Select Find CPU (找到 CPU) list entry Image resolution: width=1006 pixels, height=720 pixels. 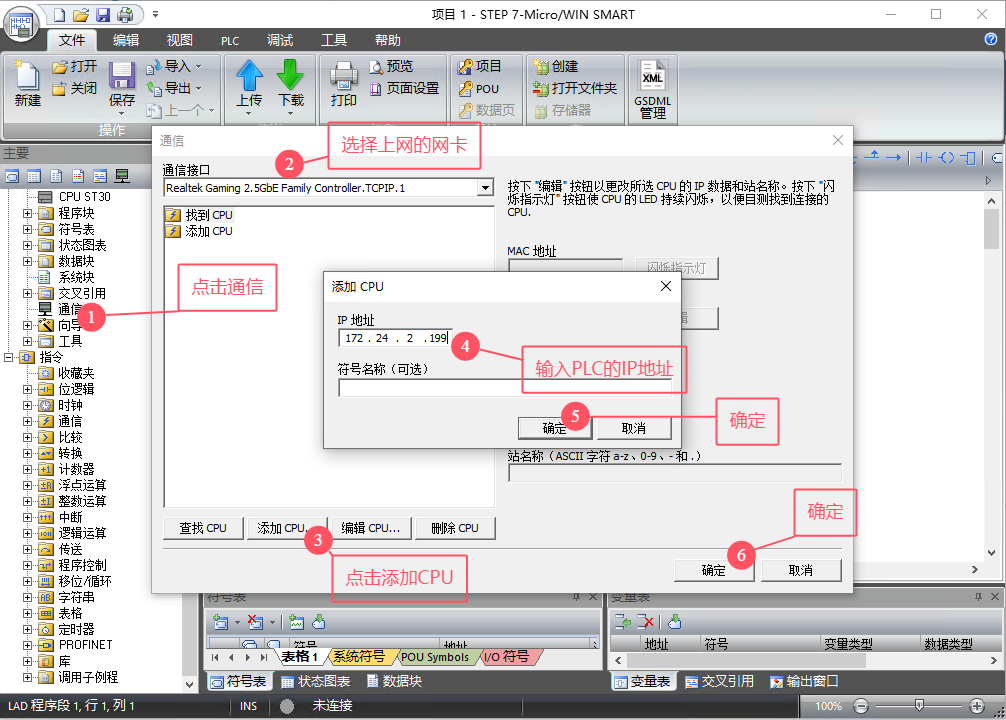[199, 215]
